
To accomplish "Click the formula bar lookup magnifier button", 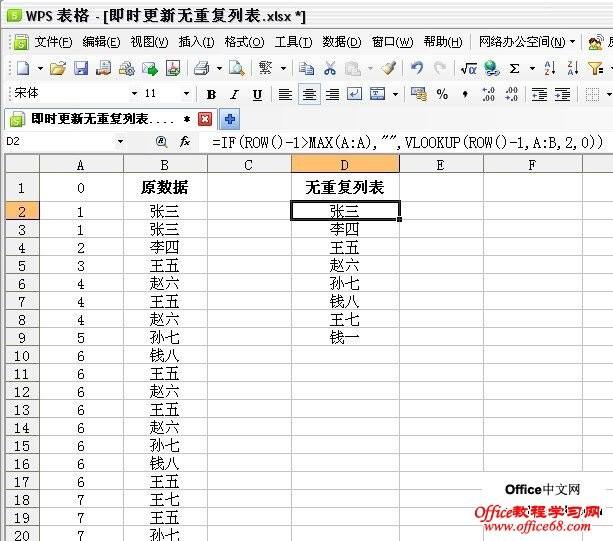I will [x=161, y=142].
